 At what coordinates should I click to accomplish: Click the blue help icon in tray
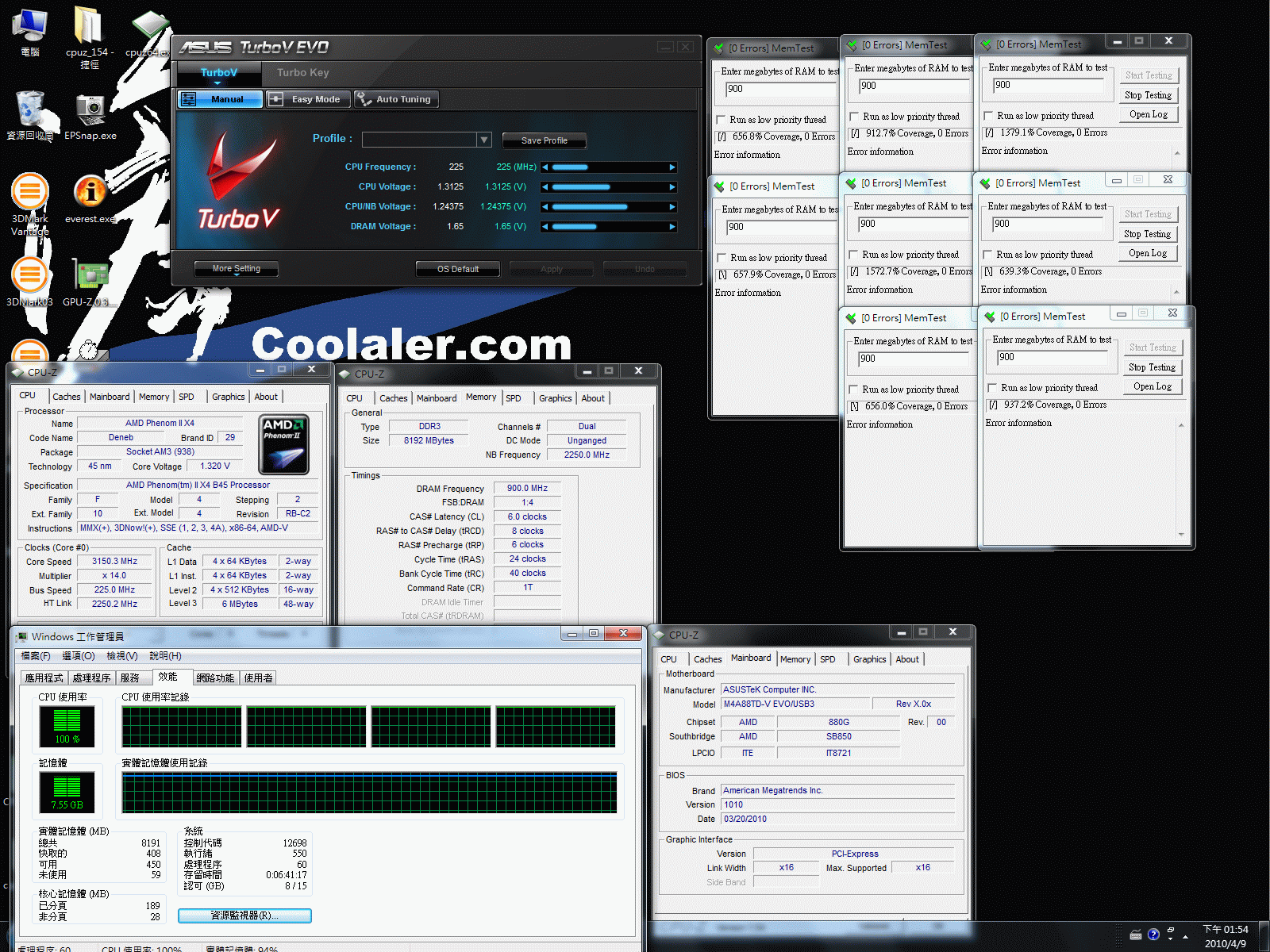(x=1153, y=935)
